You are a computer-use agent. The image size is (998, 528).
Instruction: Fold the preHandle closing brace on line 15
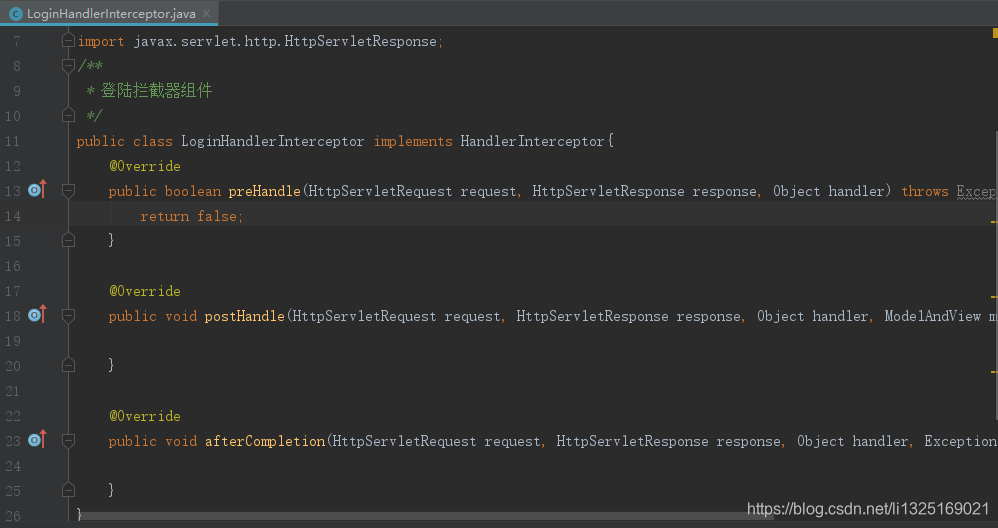pos(68,240)
